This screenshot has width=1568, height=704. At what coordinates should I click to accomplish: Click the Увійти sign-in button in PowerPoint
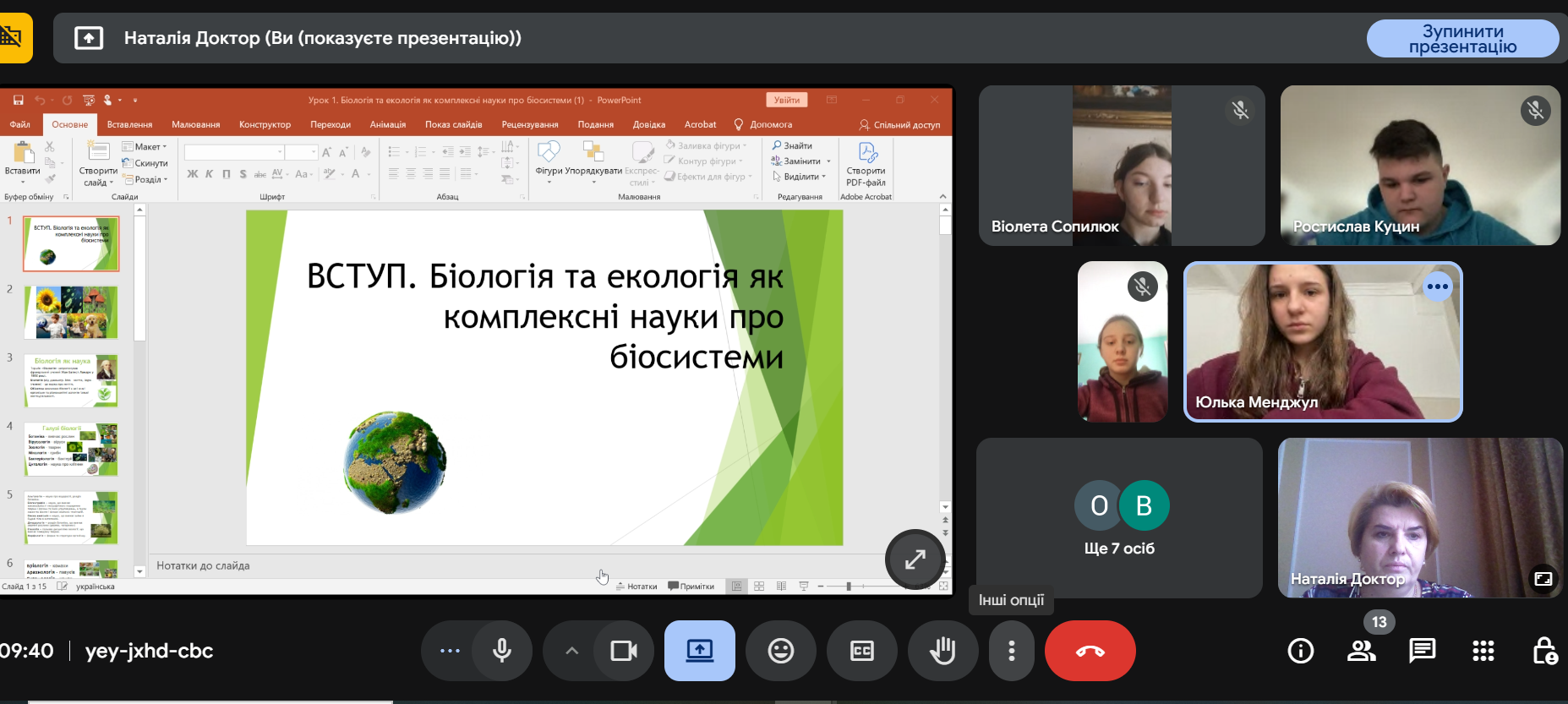(x=787, y=100)
